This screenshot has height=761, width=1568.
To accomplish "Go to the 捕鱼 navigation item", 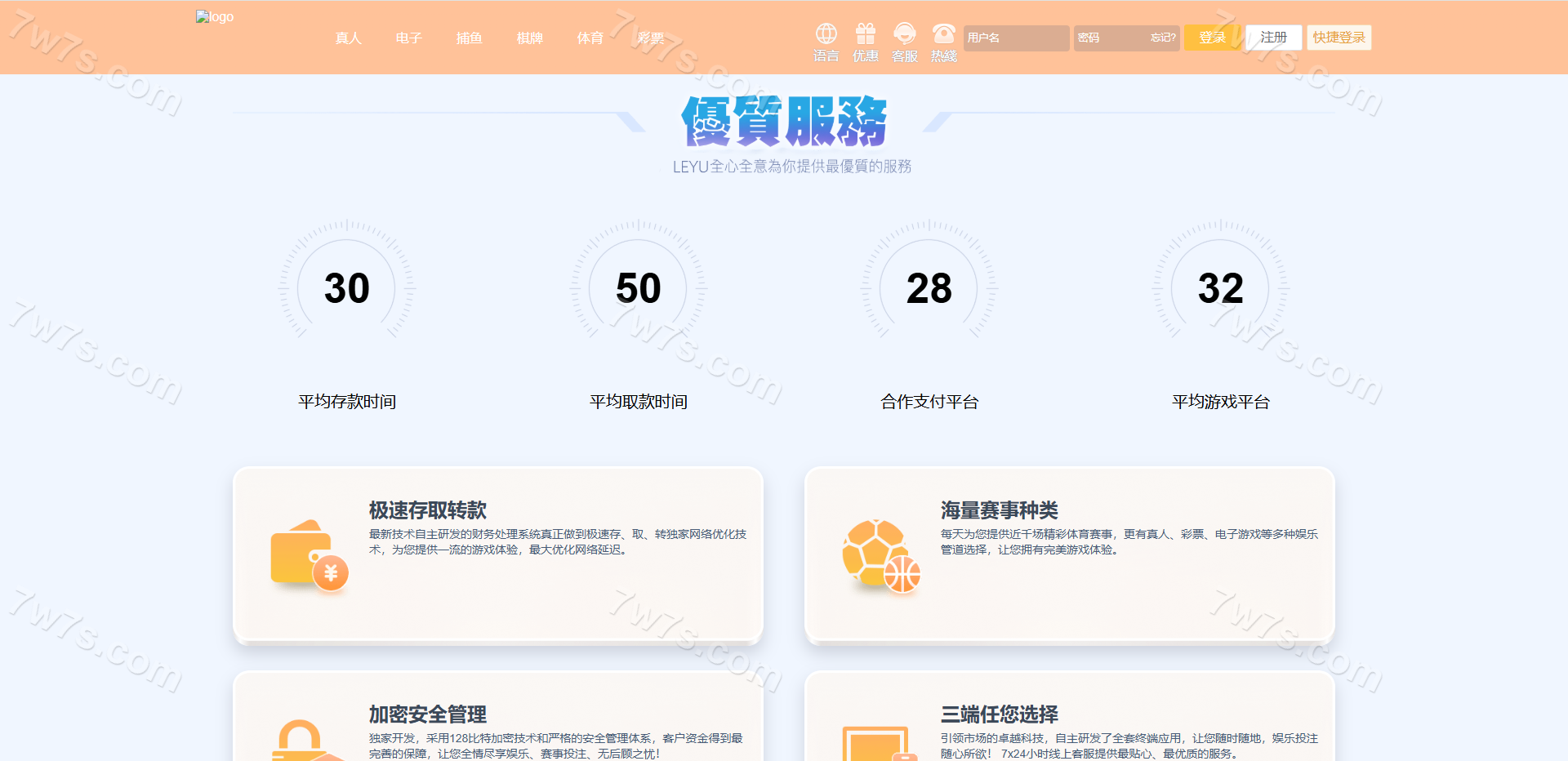I will coord(469,38).
